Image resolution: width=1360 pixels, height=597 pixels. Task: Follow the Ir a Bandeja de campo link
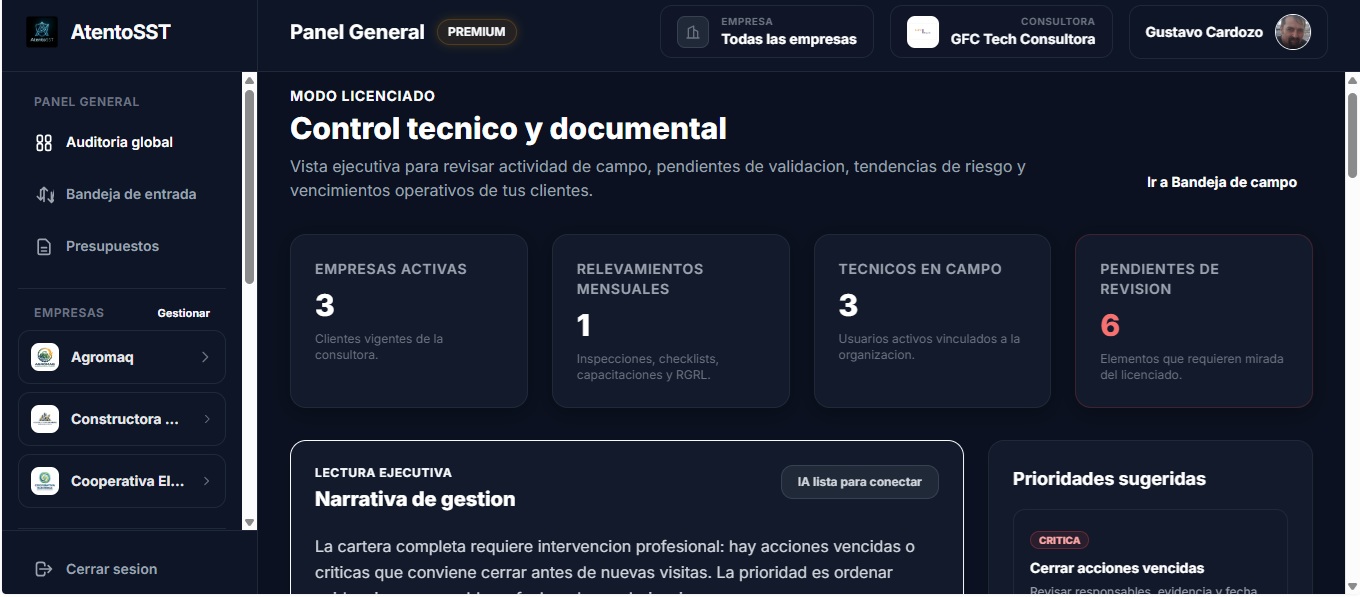[1222, 182]
